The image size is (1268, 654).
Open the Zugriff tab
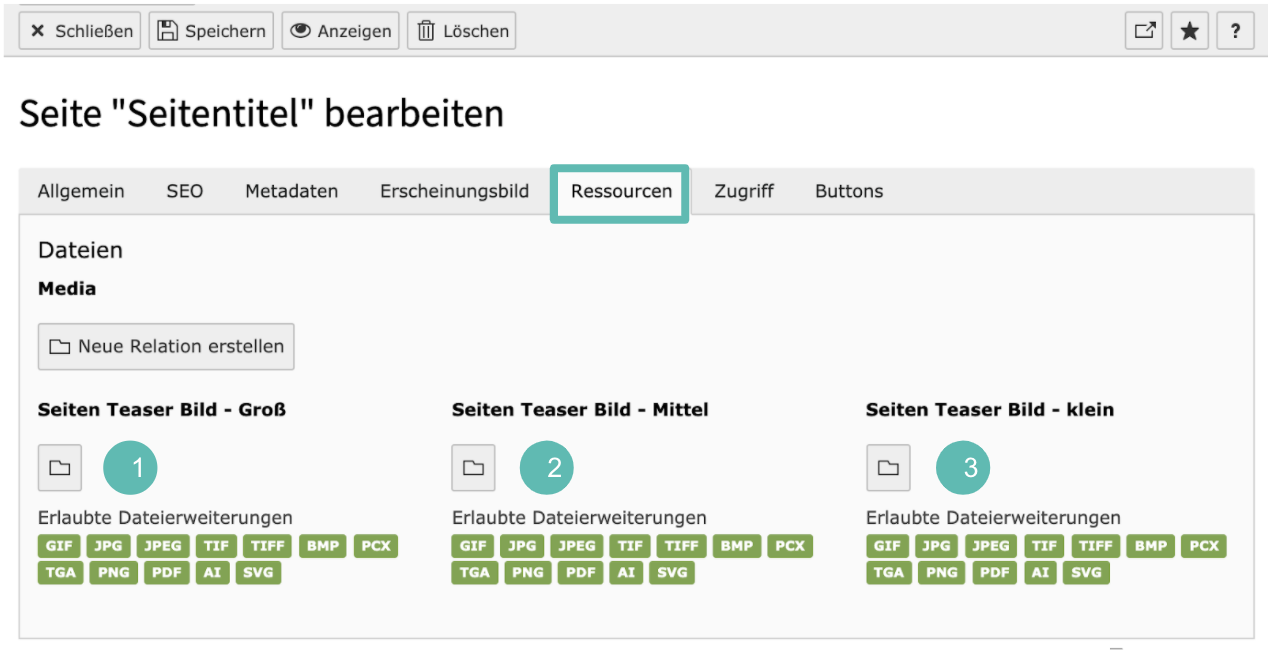coord(744,191)
